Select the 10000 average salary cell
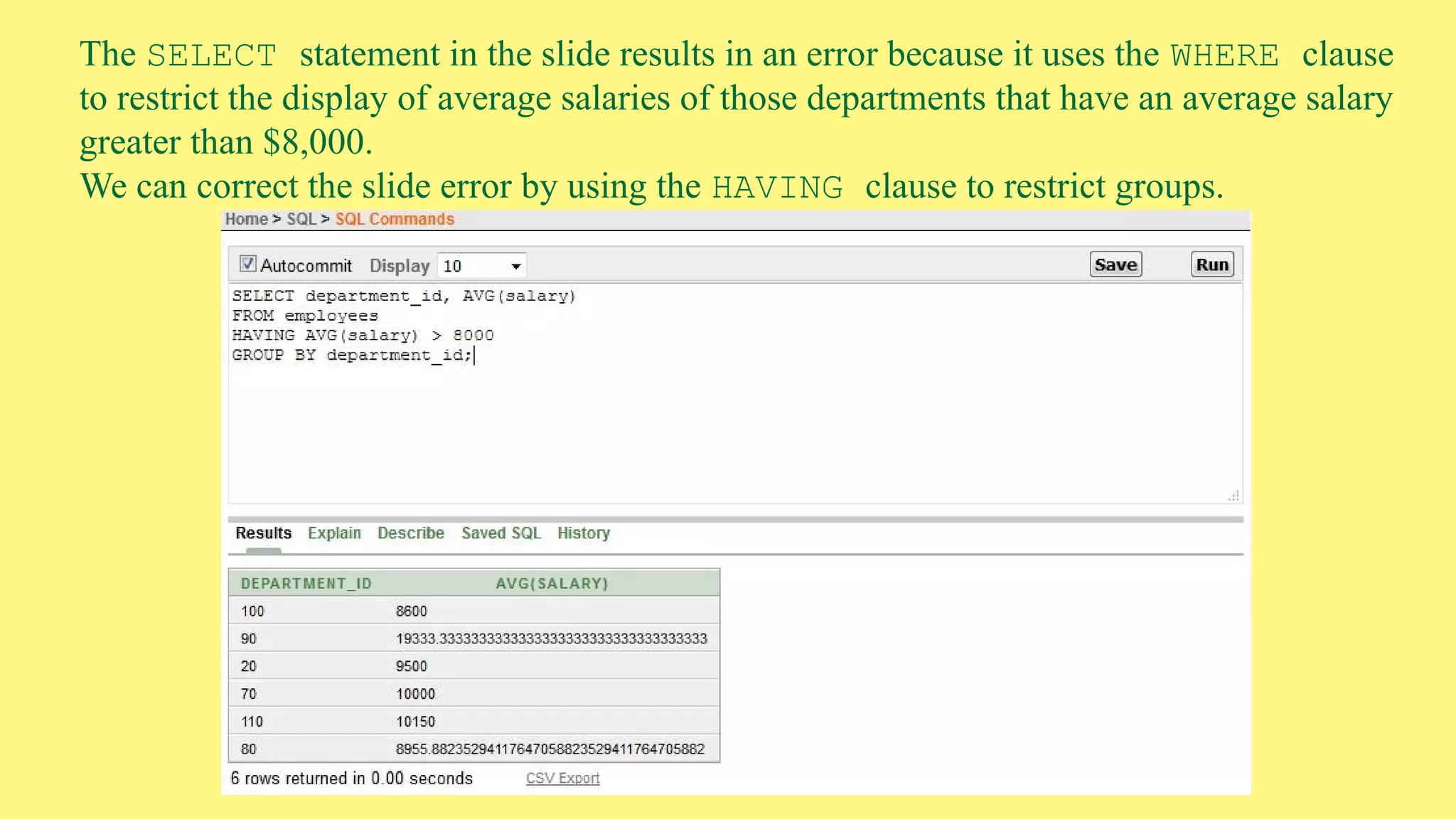The height and width of the screenshot is (819, 1456). [x=416, y=694]
